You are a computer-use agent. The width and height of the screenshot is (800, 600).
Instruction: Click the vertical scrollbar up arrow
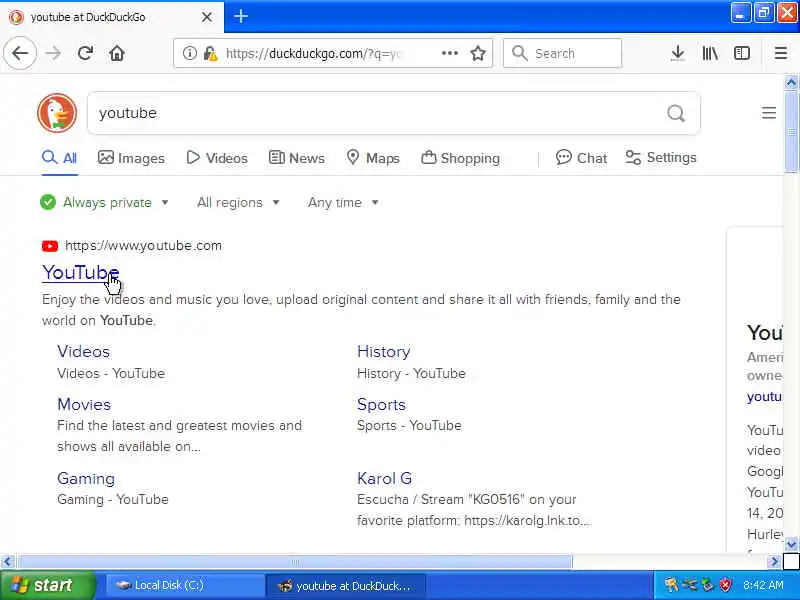tap(791, 82)
